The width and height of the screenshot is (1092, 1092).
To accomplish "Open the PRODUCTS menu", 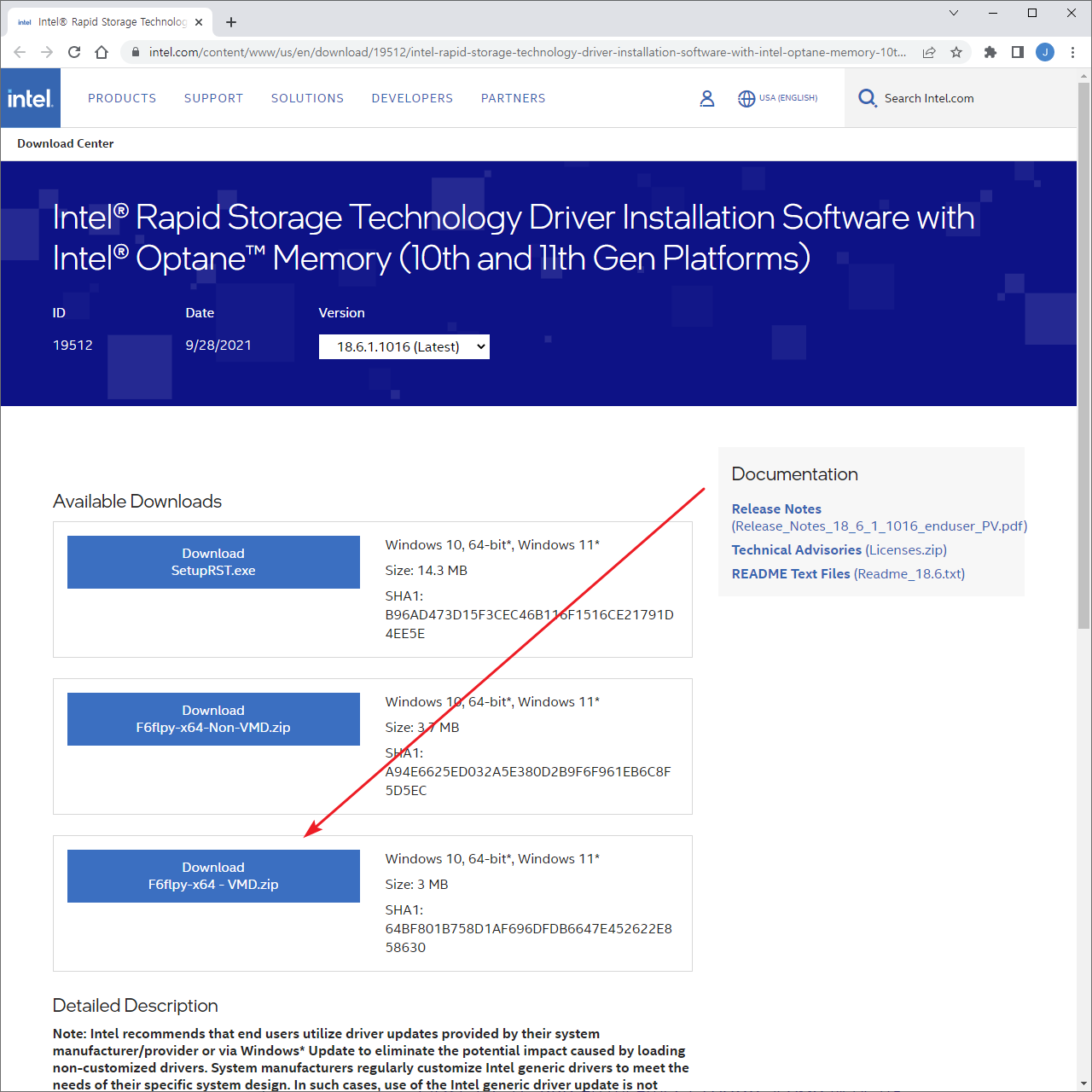I will (122, 98).
